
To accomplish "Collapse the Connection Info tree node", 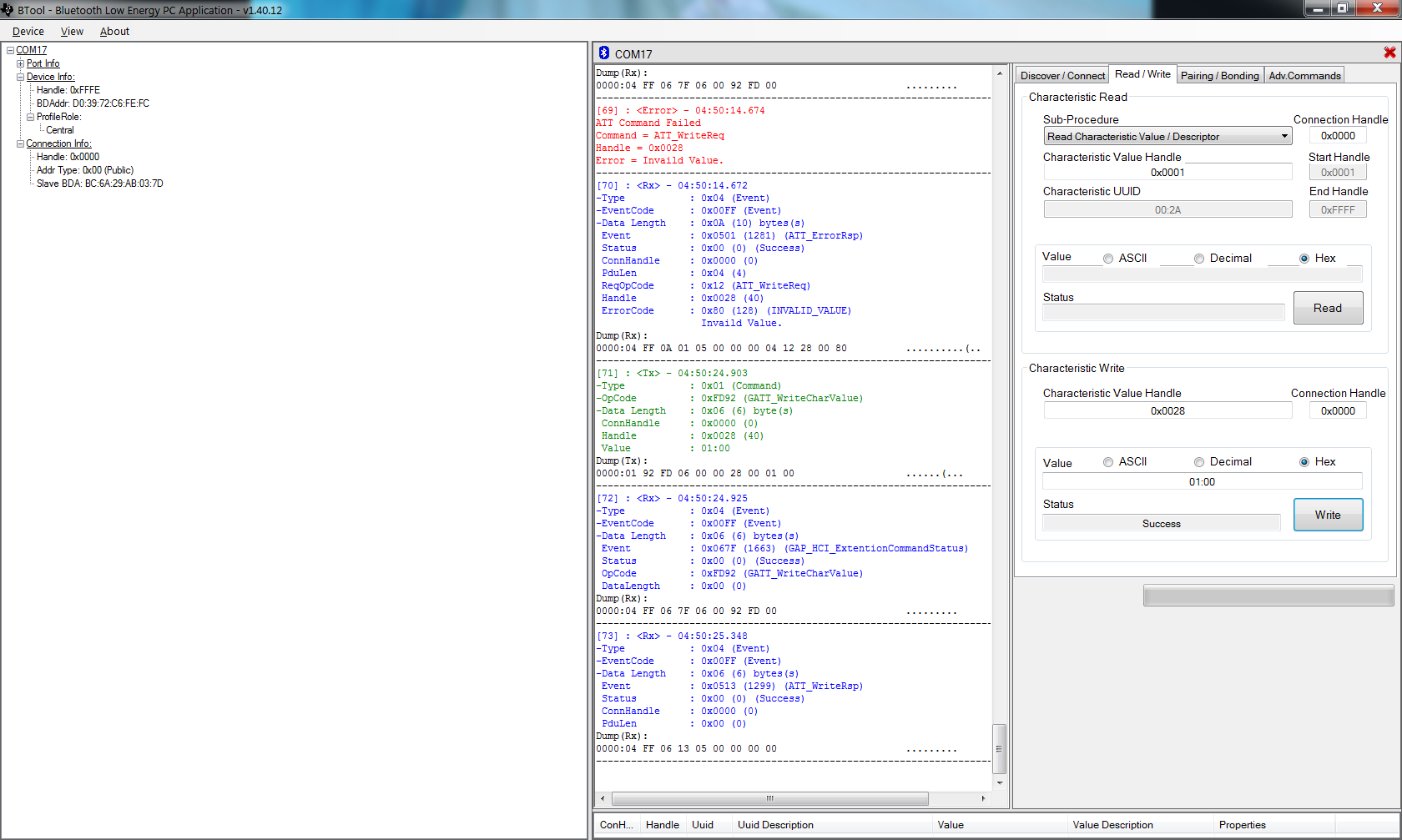I will click(20, 143).
